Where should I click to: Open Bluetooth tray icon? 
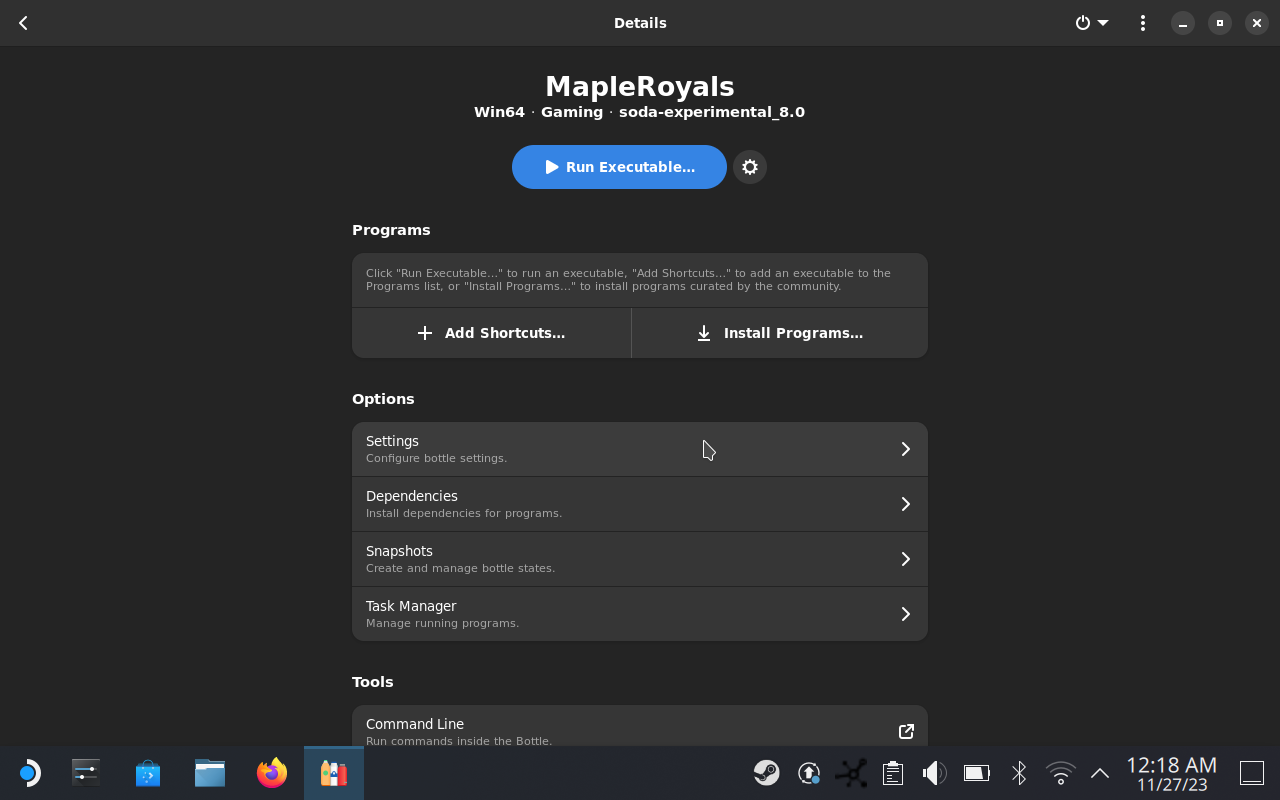(1019, 773)
